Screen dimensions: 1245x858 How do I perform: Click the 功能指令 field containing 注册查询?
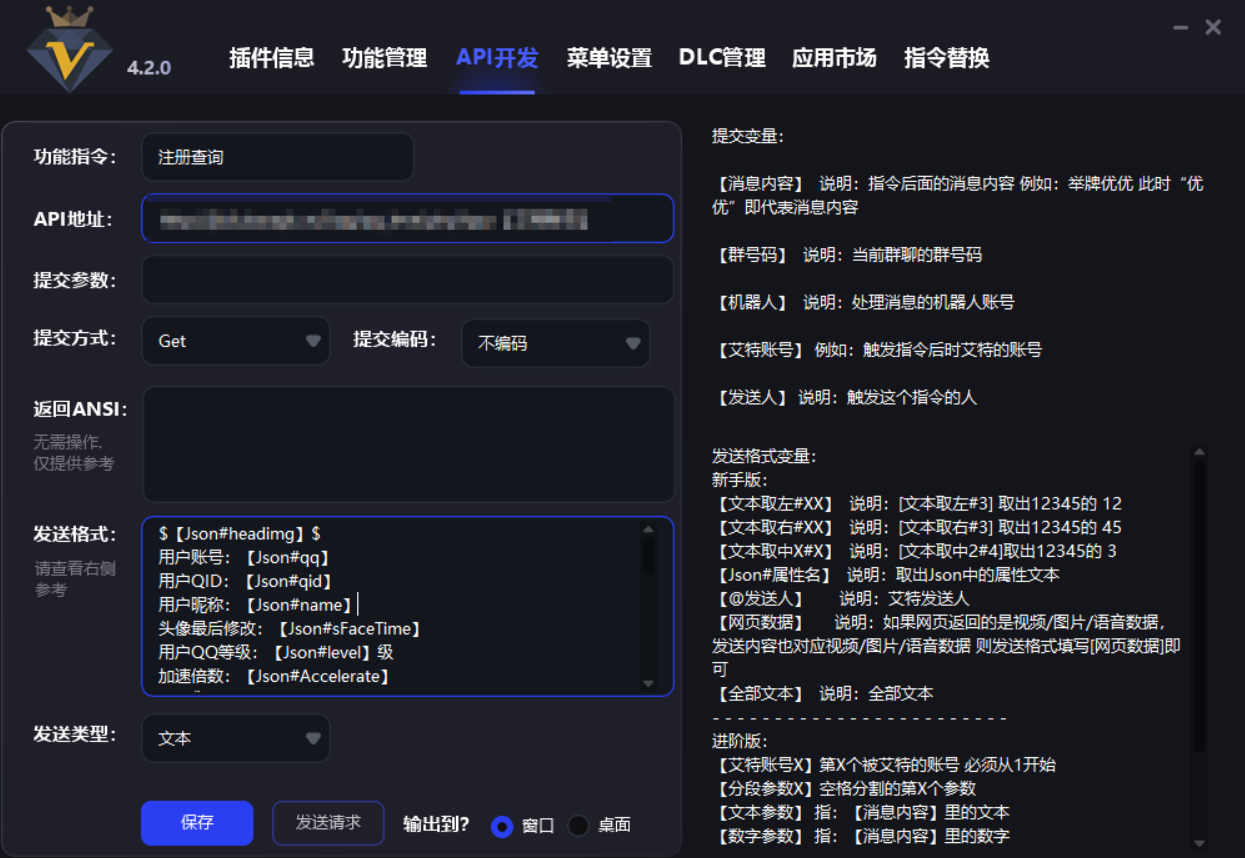(x=277, y=157)
